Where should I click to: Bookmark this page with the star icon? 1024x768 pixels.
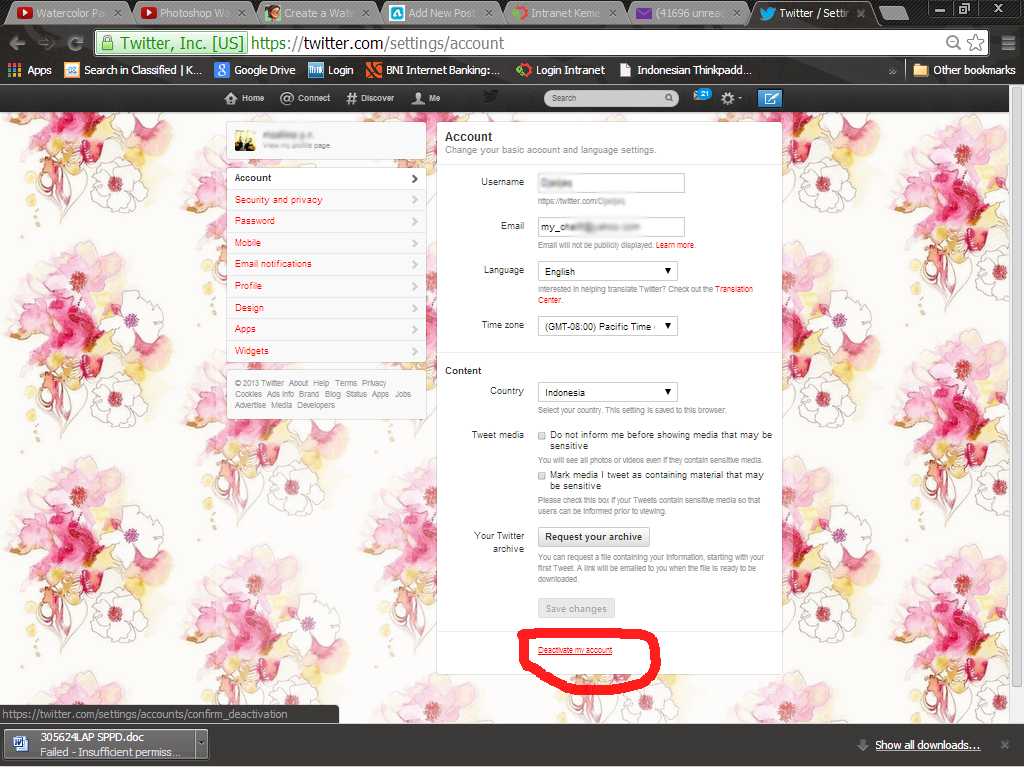(976, 43)
